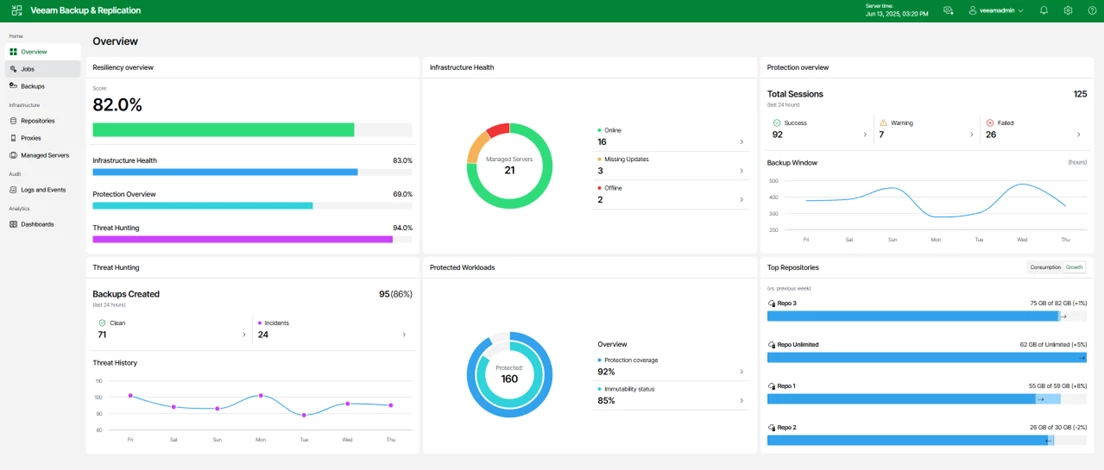Click the Dashboards sidebar icon
Screen dimensions: 1104x470
tap(14, 224)
